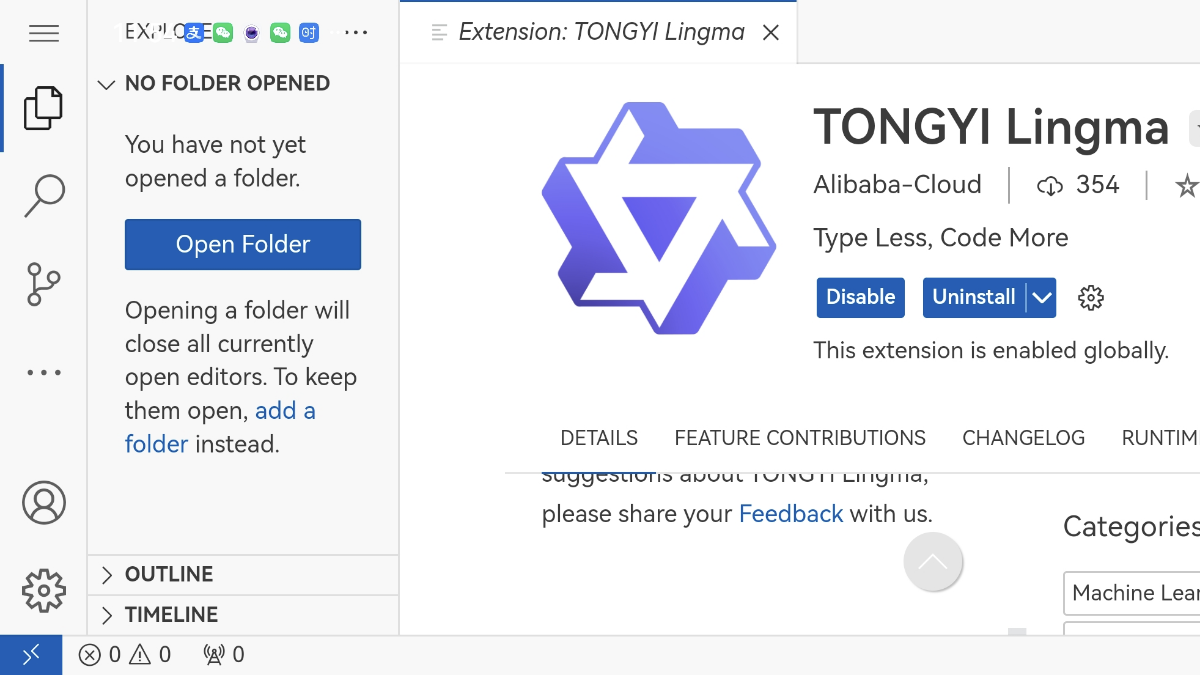This screenshot has height=675, width=1200.
Task: Click the forwarded ports indicator showing 0
Action: (224, 655)
